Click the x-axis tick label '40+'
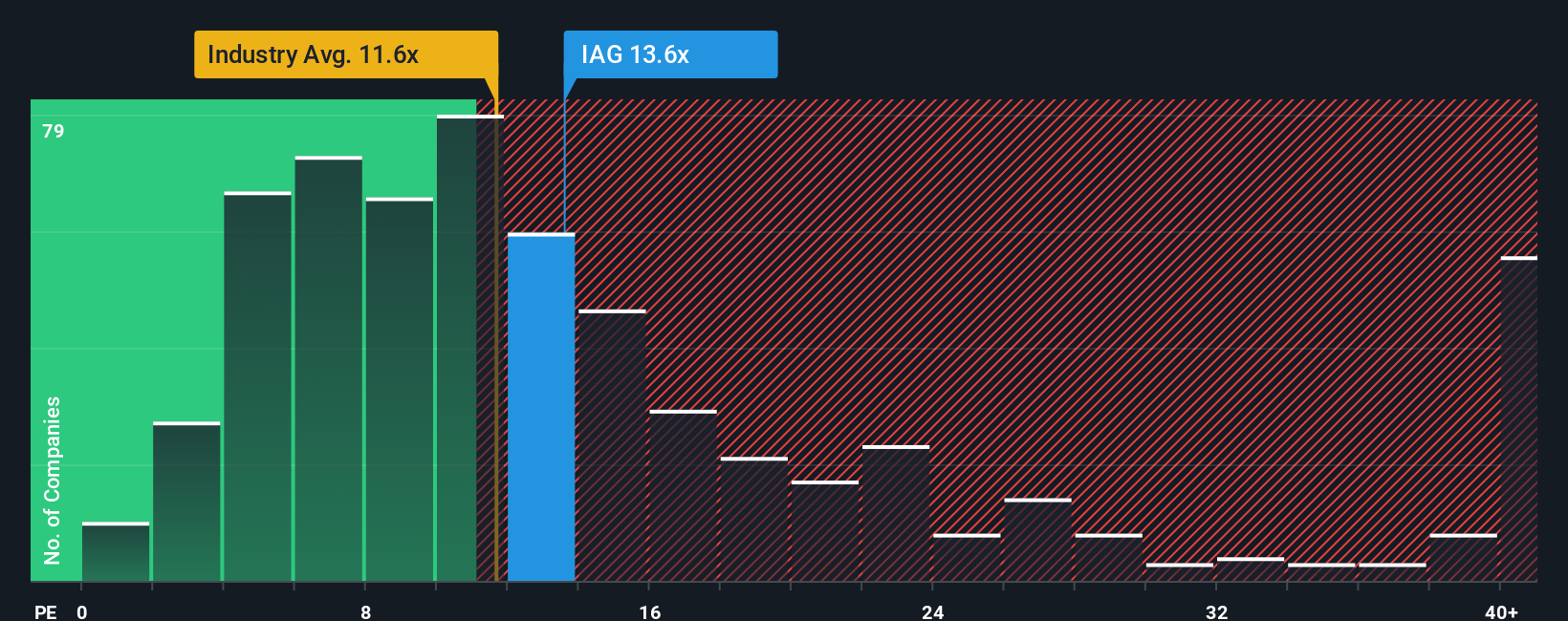Viewport: 1568px width, 621px height. tap(1501, 611)
